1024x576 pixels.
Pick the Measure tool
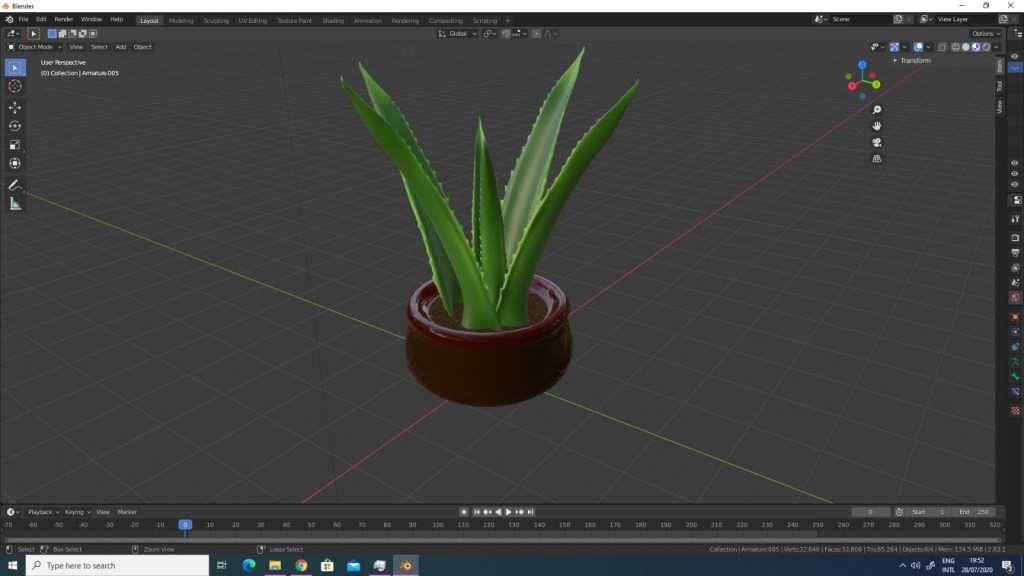pyautogui.click(x=15, y=204)
